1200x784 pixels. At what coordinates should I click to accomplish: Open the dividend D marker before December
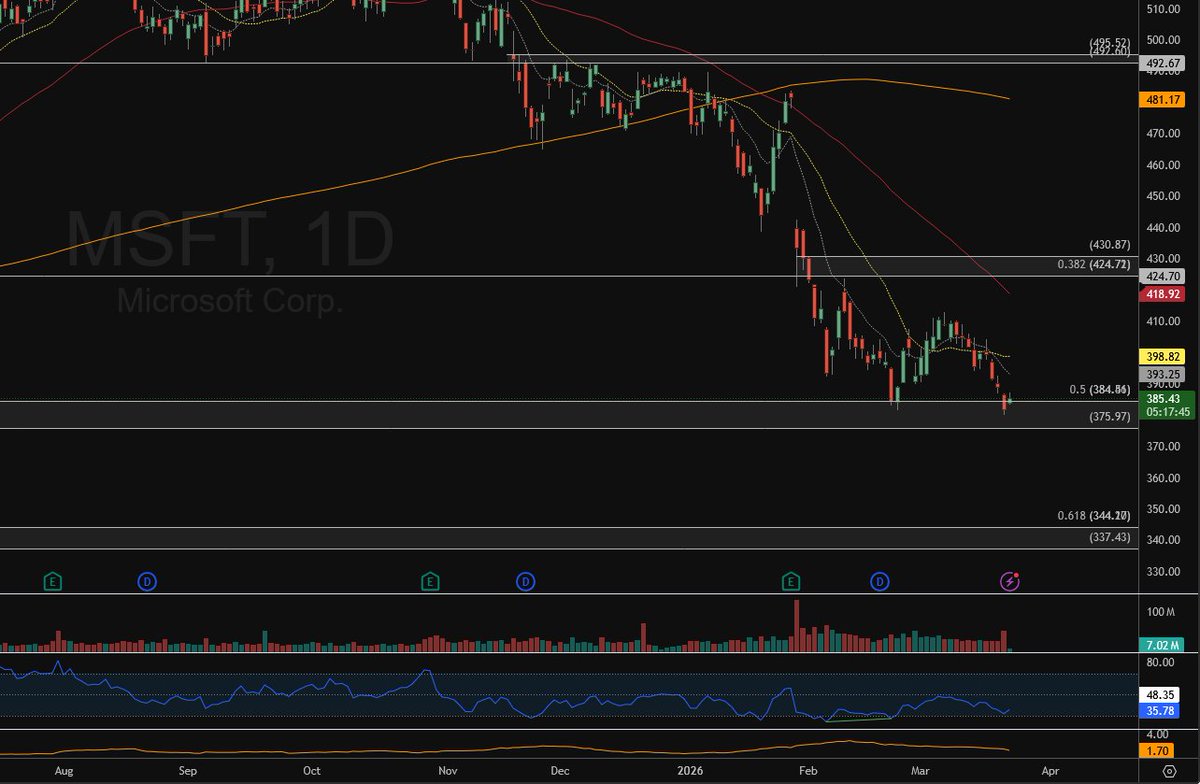[x=524, y=580]
